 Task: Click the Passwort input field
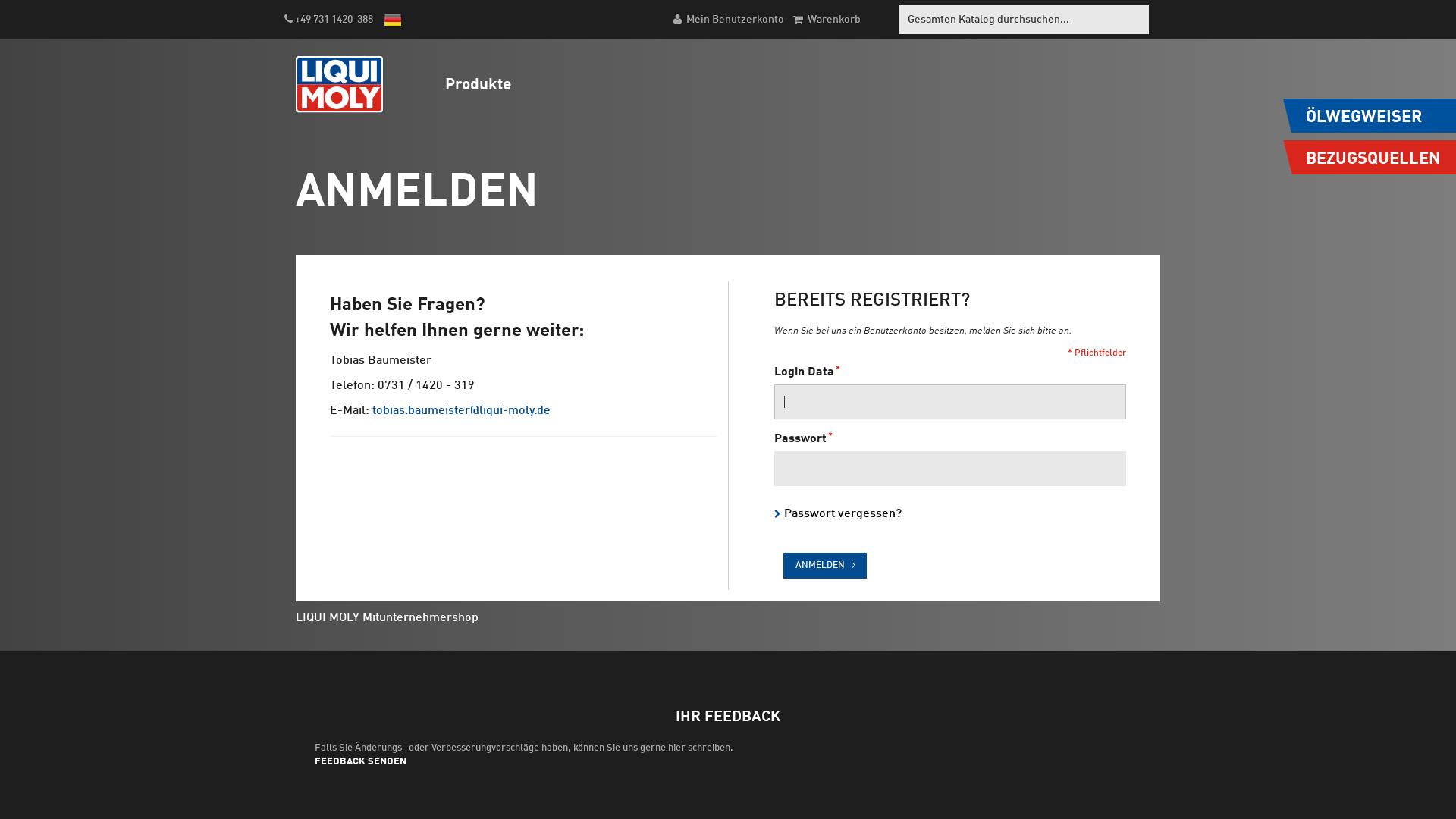[949, 469]
